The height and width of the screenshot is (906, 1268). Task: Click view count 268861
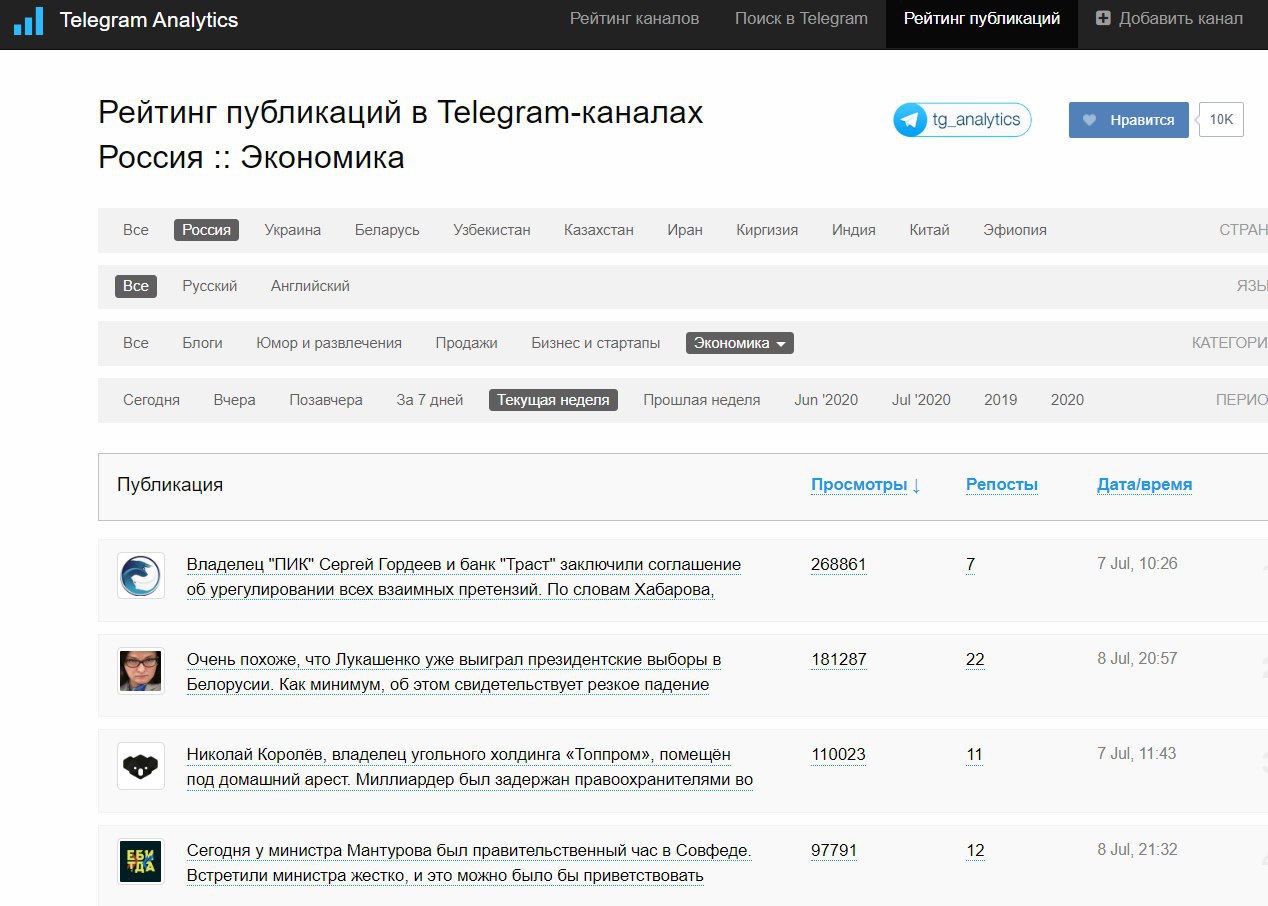(839, 564)
